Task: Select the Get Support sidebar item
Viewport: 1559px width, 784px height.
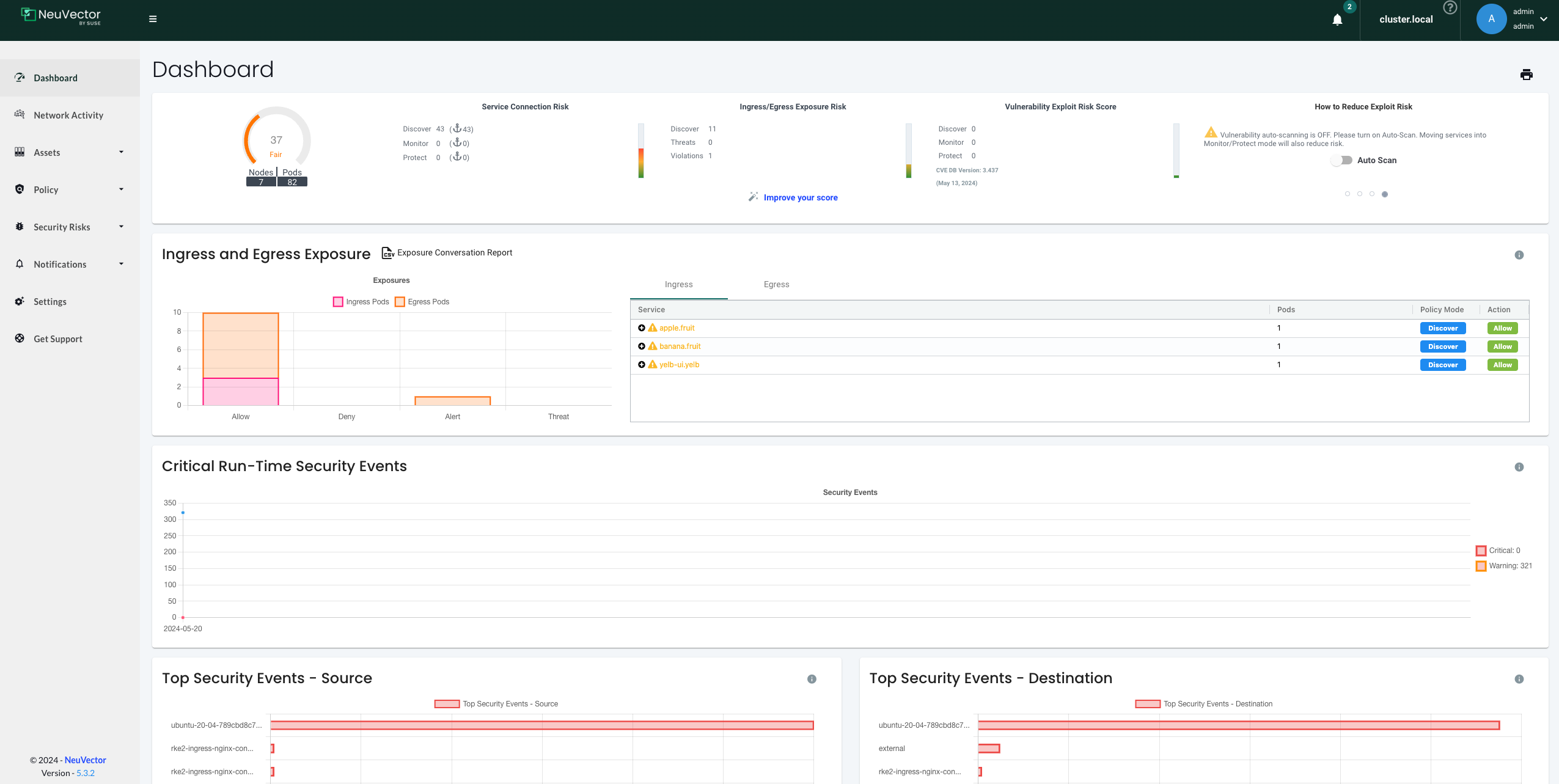Action: [57, 339]
